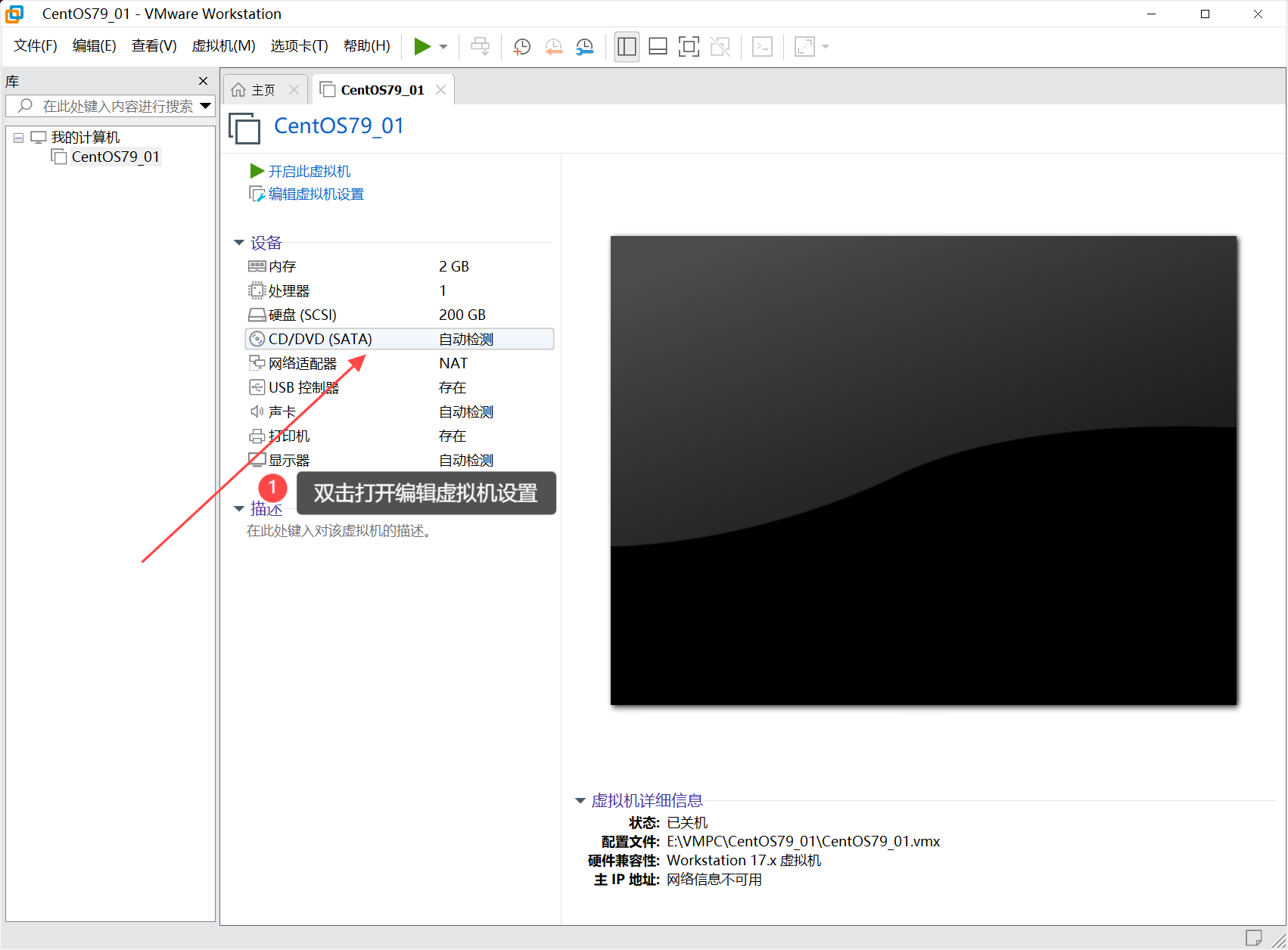Collapse the 设备 section

(239, 243)
